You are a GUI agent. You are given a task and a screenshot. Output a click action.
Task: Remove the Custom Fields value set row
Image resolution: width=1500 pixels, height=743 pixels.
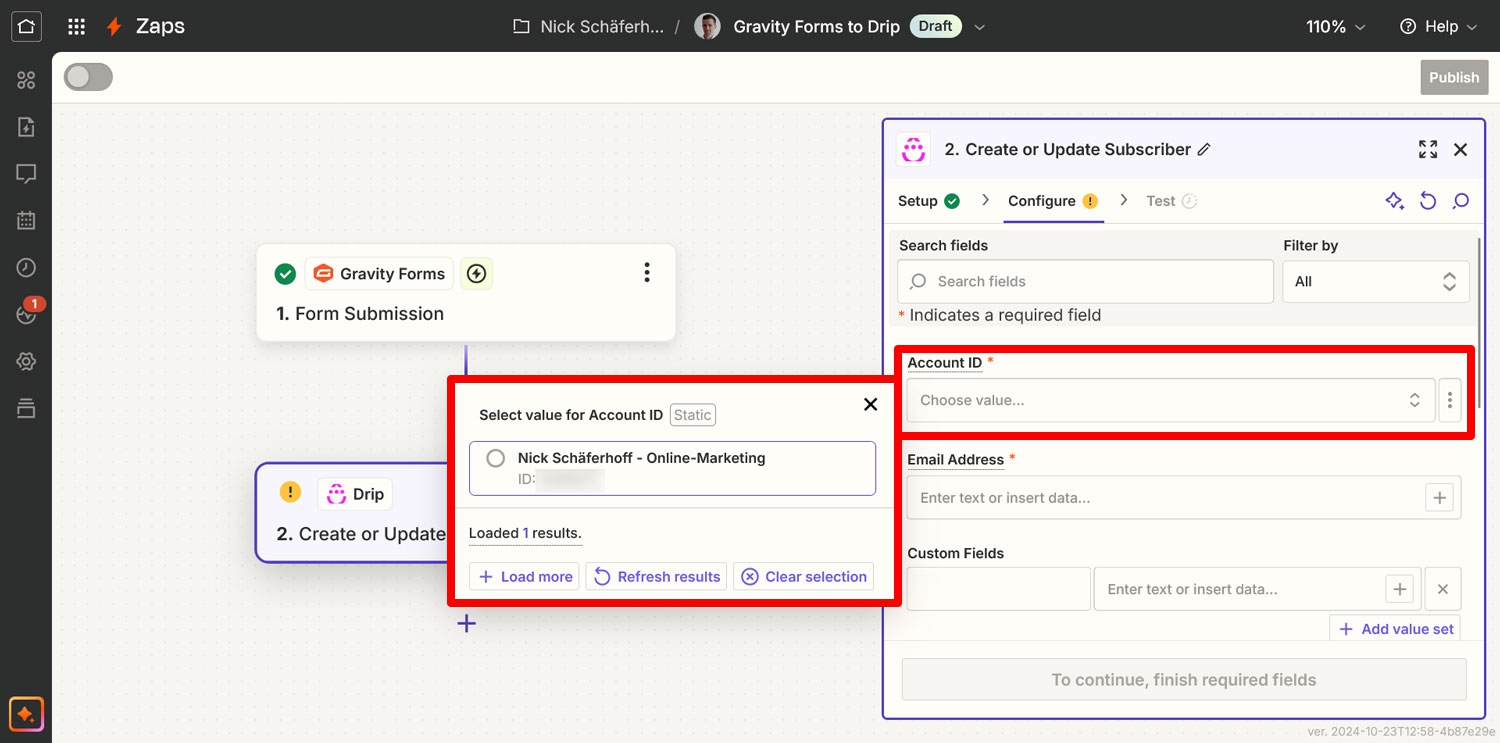[x=1443, y=589]
